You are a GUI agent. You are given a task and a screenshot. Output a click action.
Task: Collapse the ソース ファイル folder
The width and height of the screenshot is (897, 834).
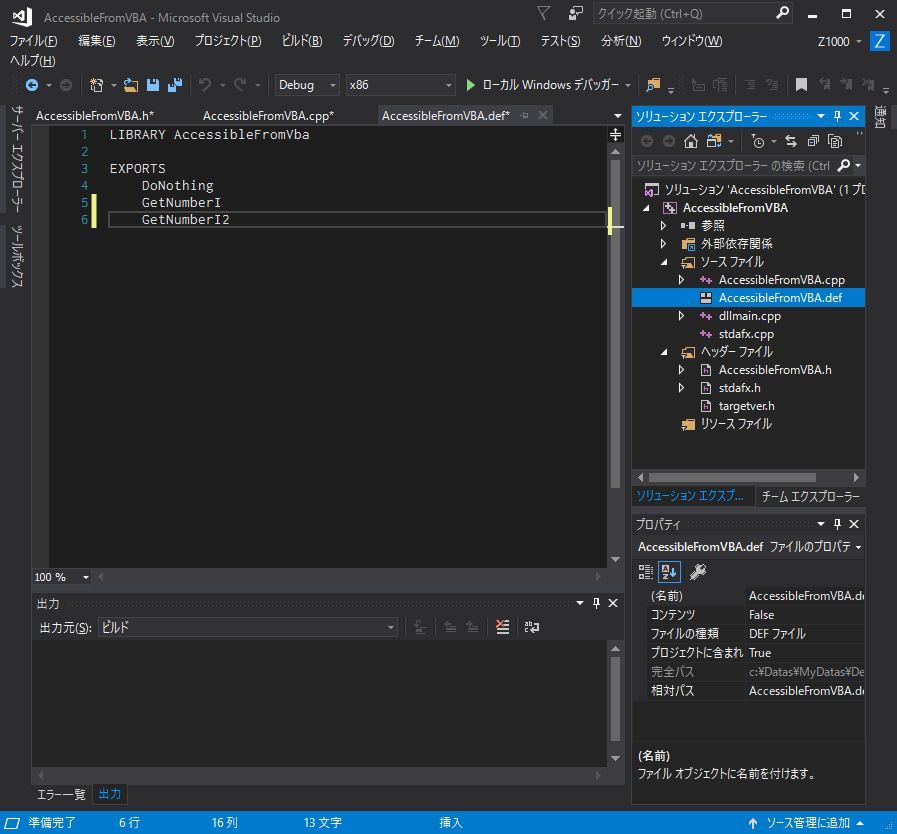(664, 263)
